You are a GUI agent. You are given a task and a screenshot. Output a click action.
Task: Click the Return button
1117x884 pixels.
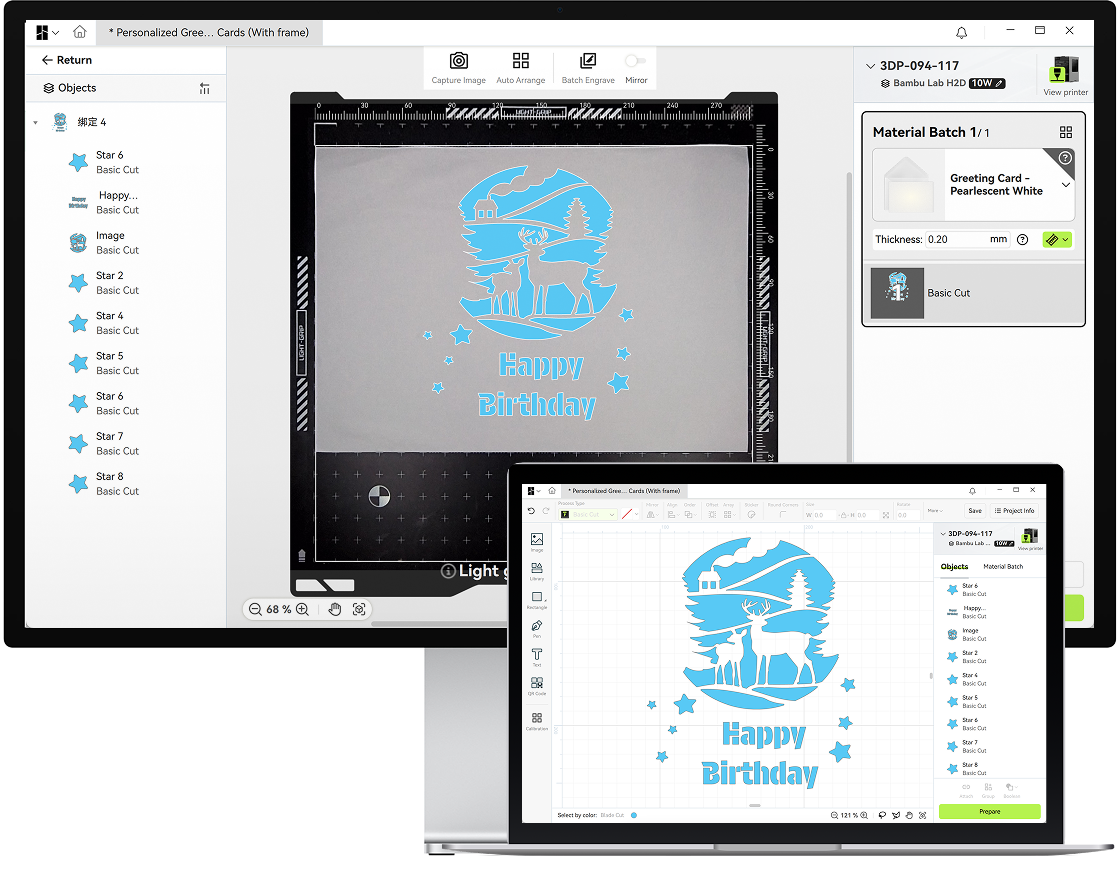point(67,60)
